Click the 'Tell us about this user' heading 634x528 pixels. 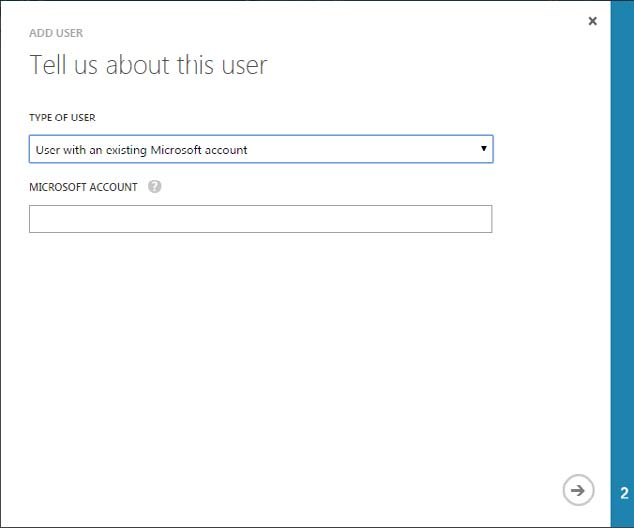[x=148, y=66]
